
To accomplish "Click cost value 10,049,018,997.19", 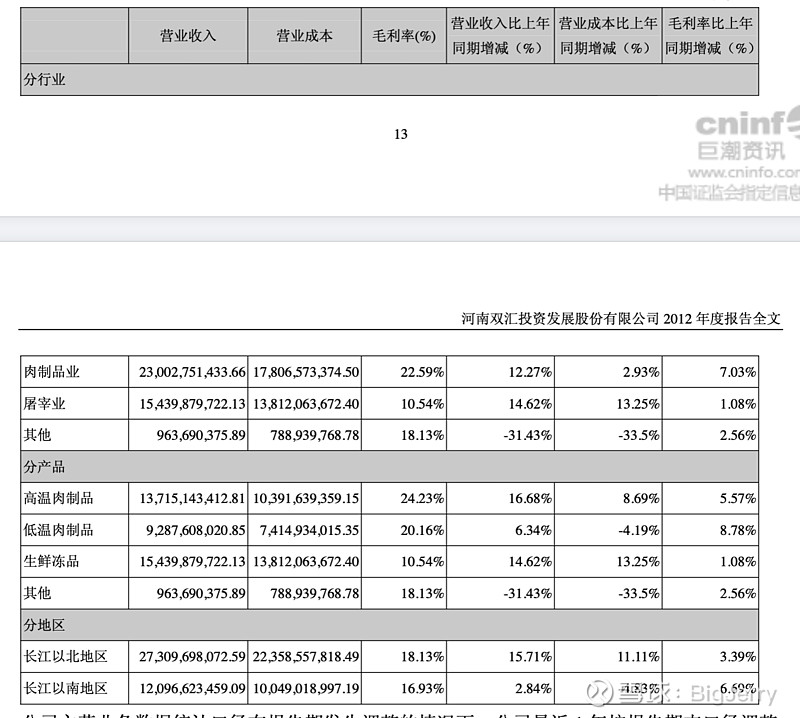I will pyautogui.click(x=306, y=688).
